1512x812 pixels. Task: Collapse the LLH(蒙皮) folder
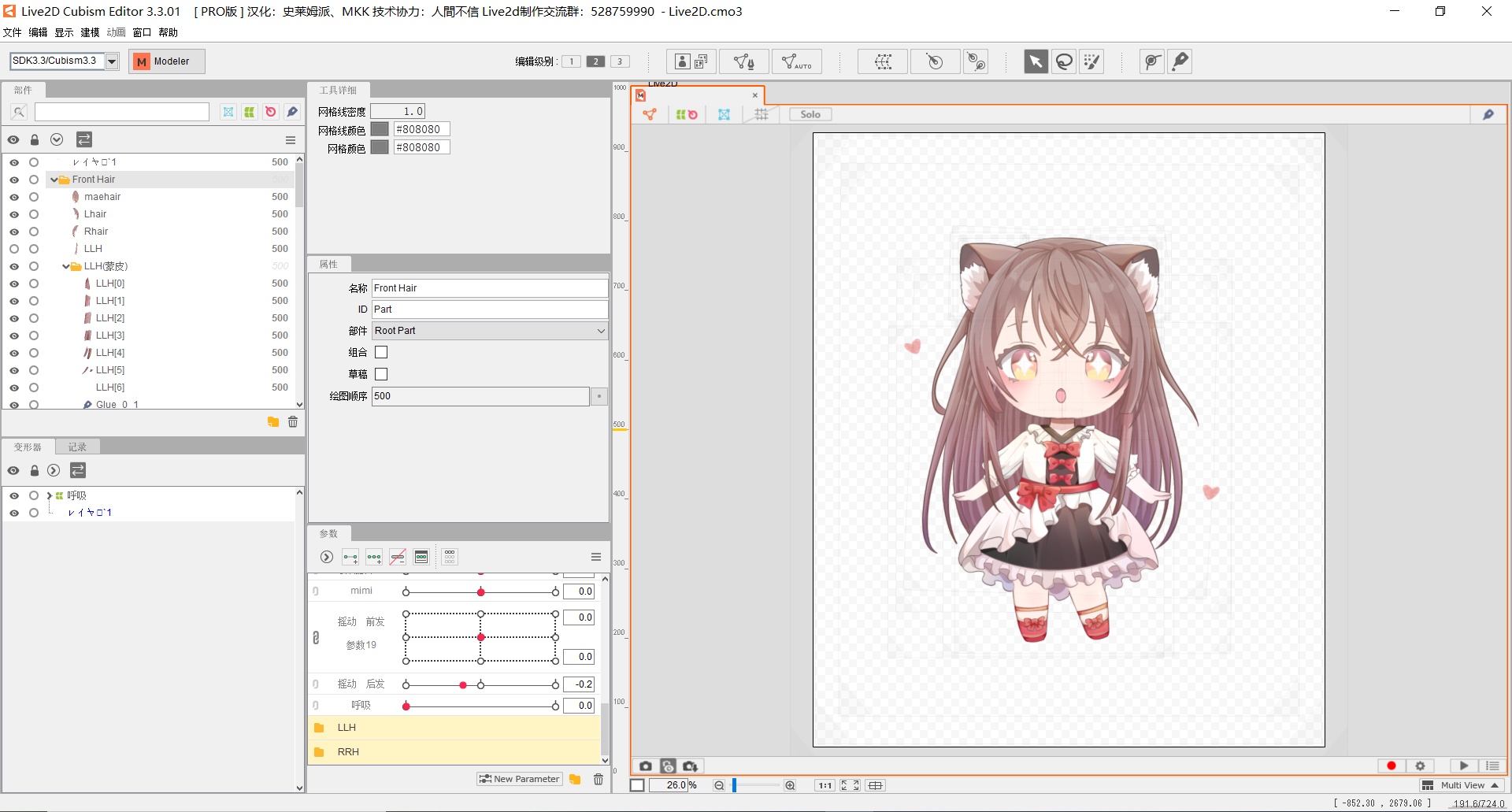pos(65,266)
